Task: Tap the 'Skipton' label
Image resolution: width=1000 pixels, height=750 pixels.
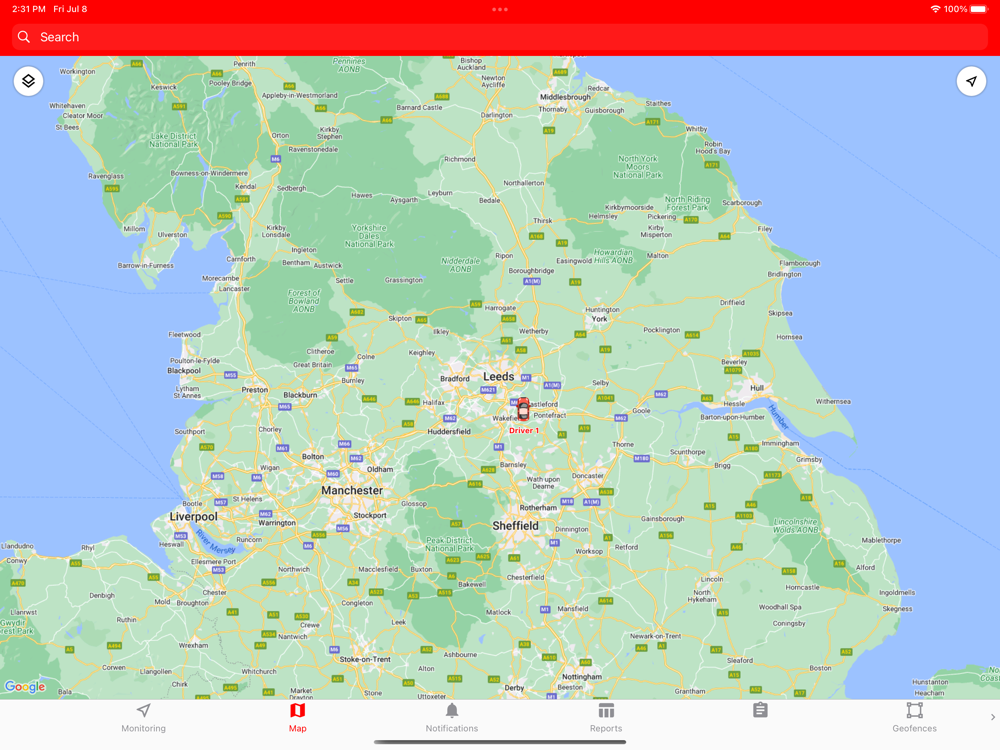Action: 400,318
